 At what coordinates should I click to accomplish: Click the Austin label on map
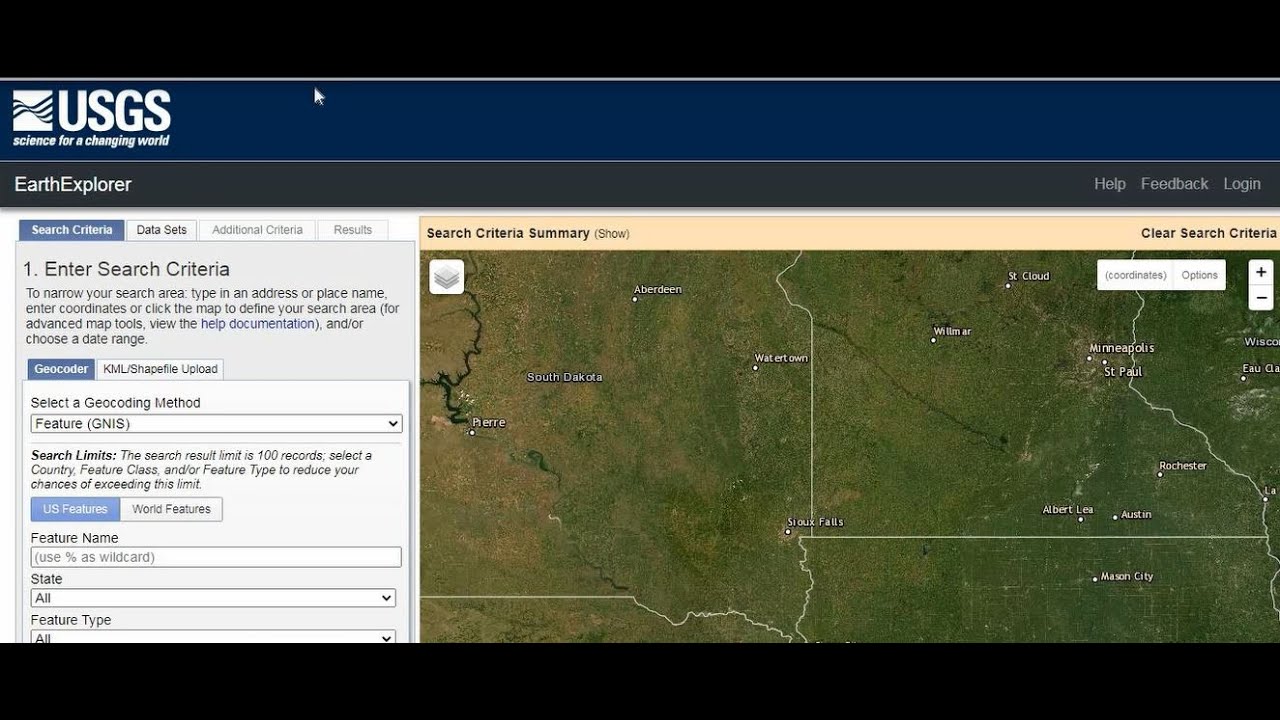point(1137,515)
